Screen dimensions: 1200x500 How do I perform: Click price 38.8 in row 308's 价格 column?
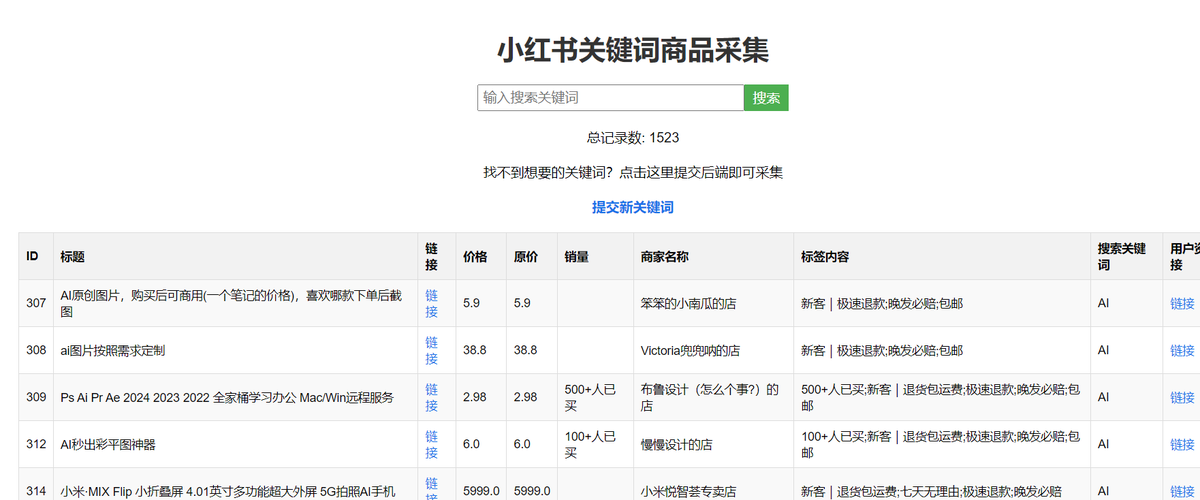(x=475, y=350)
